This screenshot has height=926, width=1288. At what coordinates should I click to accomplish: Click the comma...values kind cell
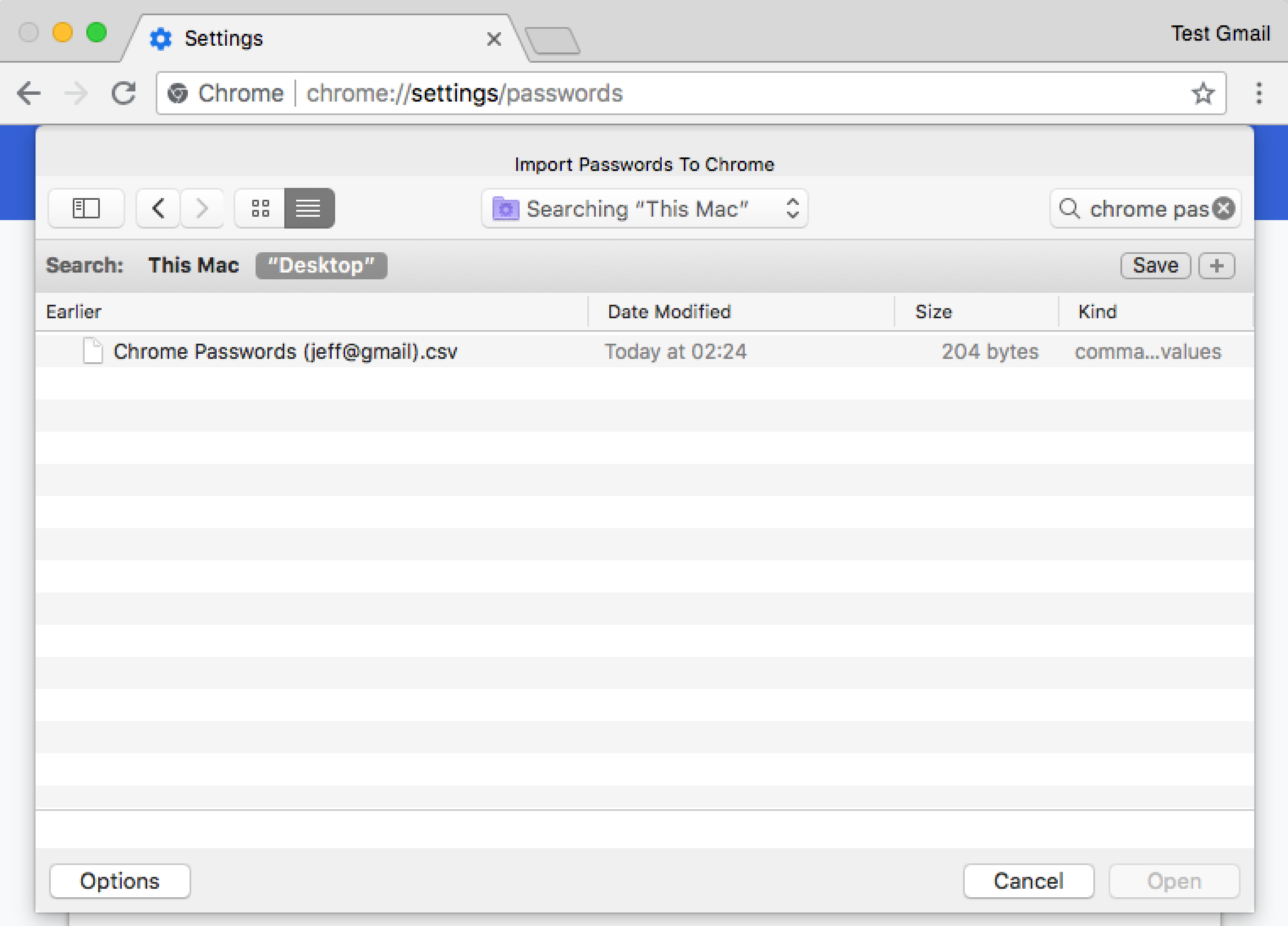coord(1148,352)
